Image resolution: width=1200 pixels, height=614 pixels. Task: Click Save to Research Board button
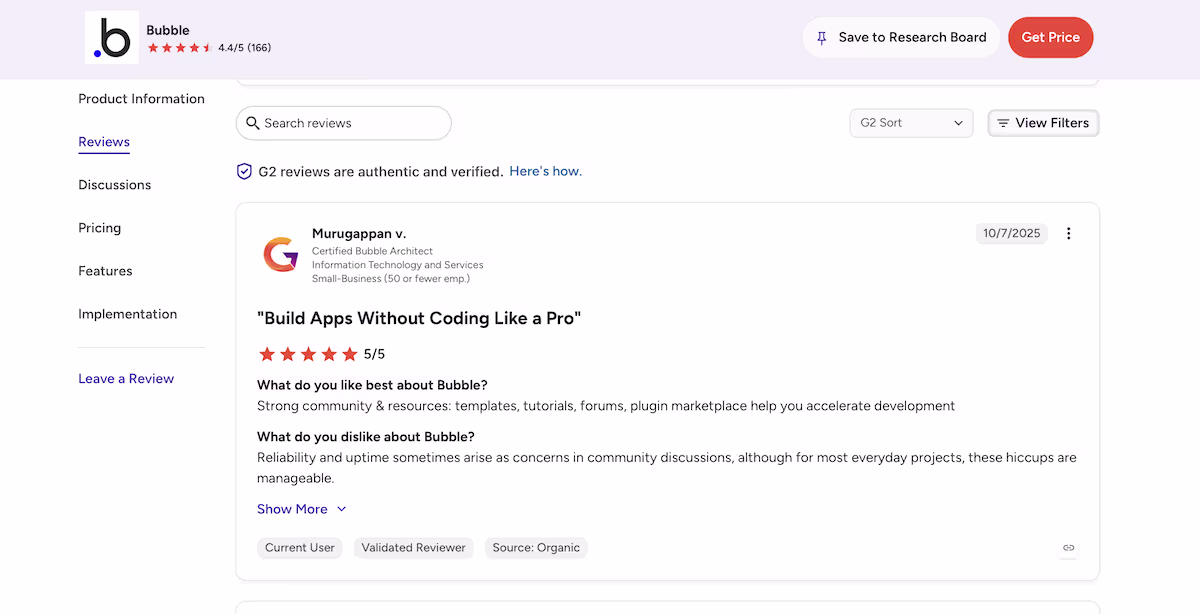901,37
